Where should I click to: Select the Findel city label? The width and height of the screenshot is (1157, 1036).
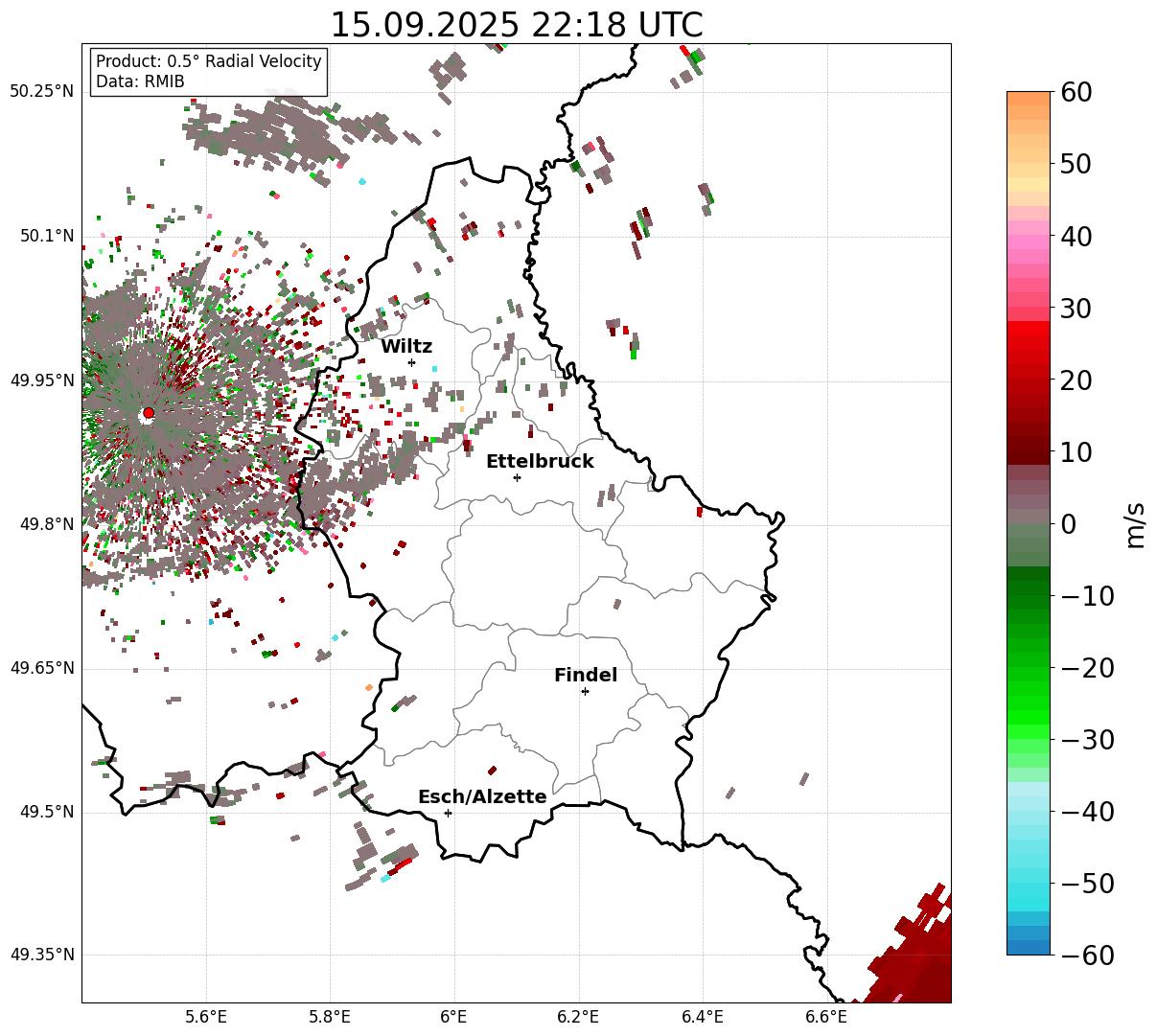coord(586,676)
